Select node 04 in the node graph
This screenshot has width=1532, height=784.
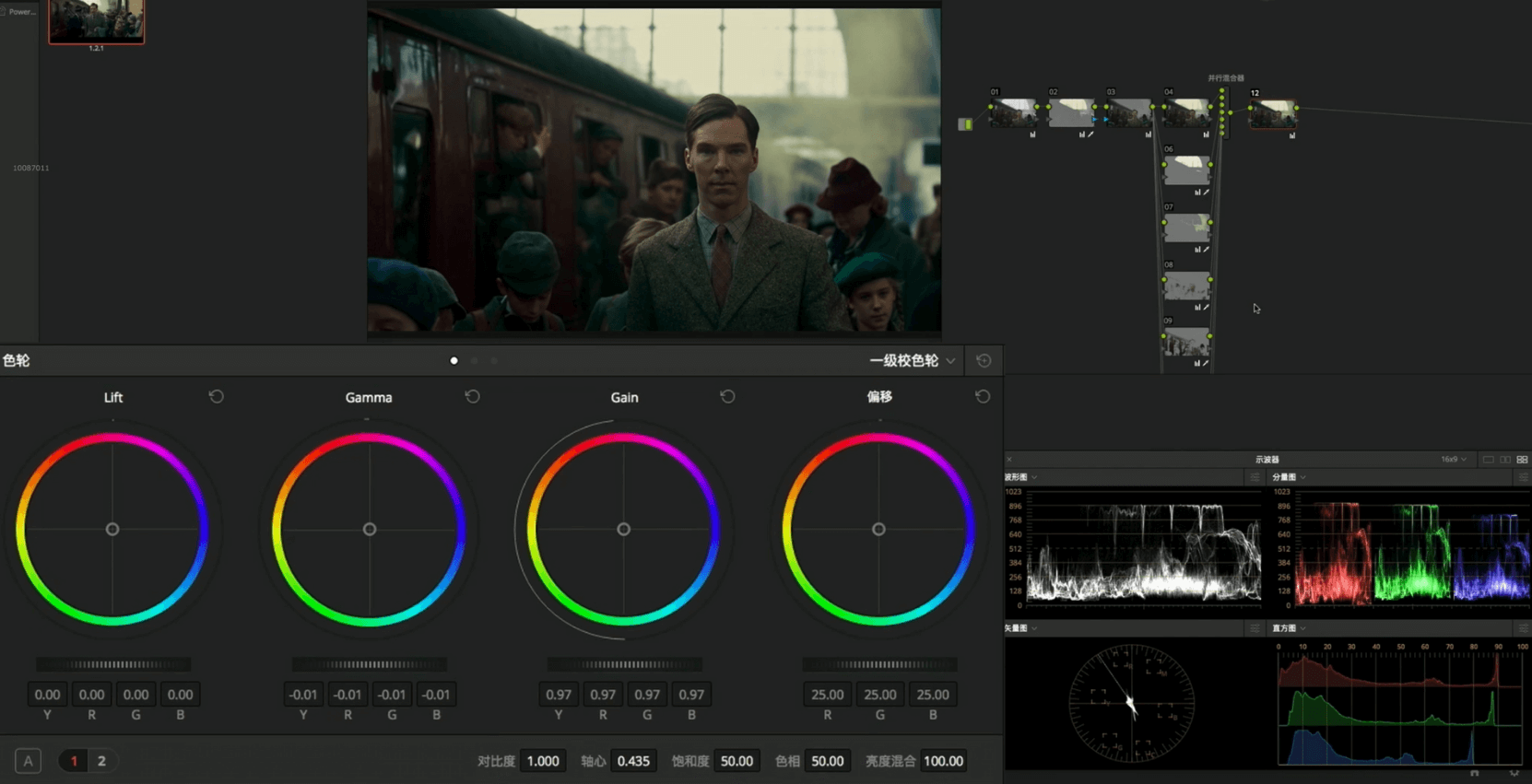(x=1187, y=113)
